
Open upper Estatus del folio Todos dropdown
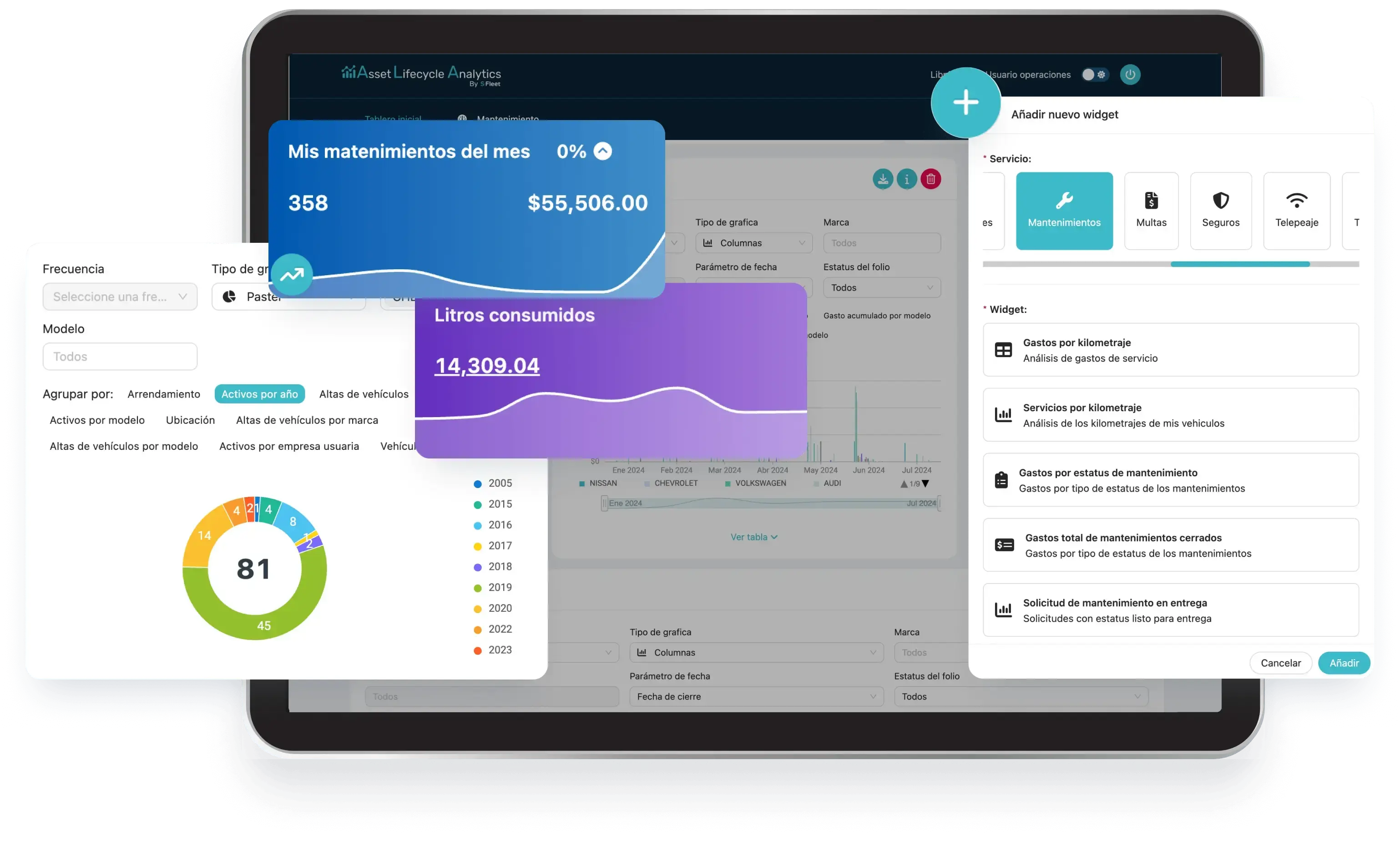pyautogui.click(x=882, y=288)
